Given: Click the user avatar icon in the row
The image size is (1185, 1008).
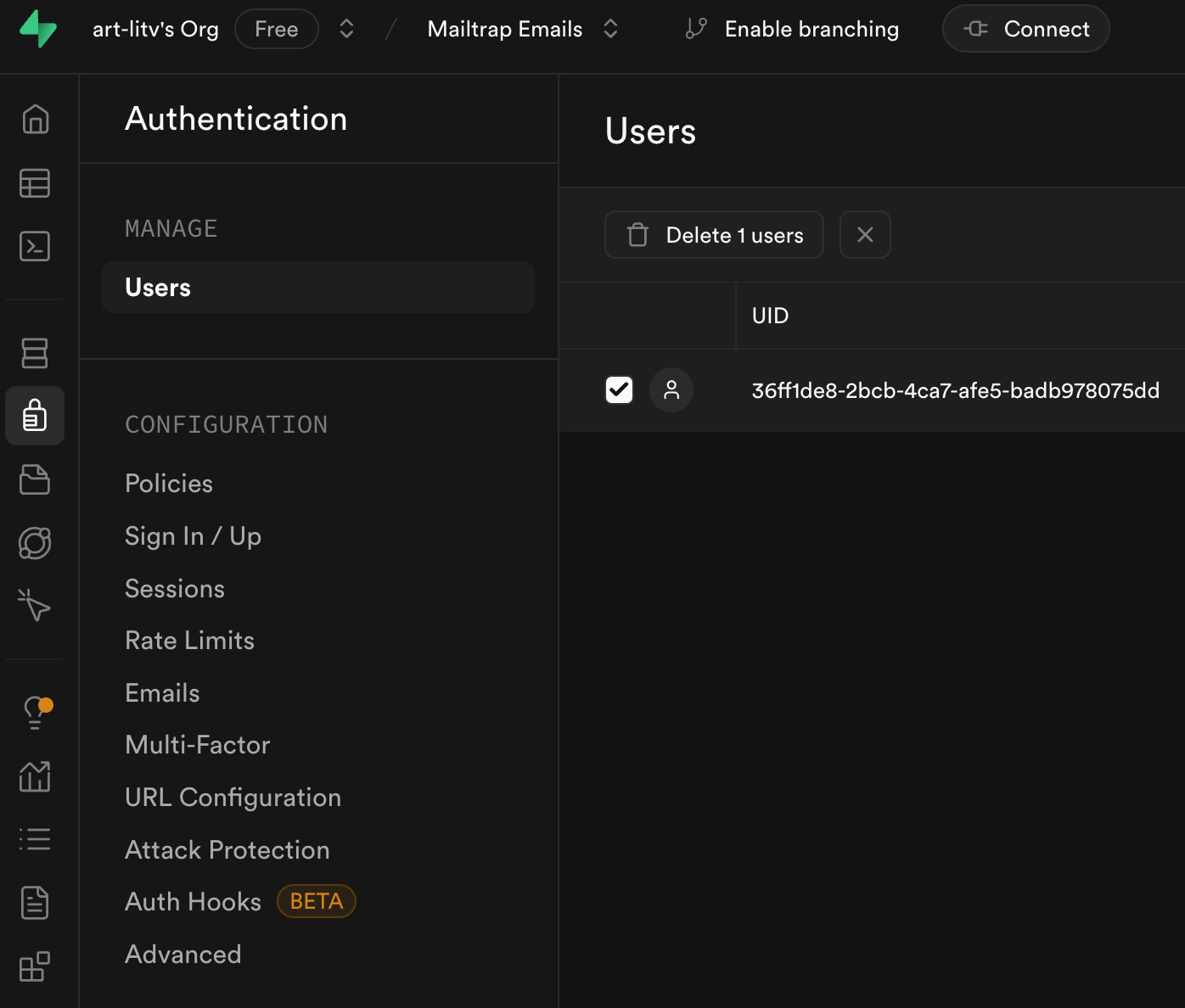Looking at the screenshot, I should [x=671, y=390].
